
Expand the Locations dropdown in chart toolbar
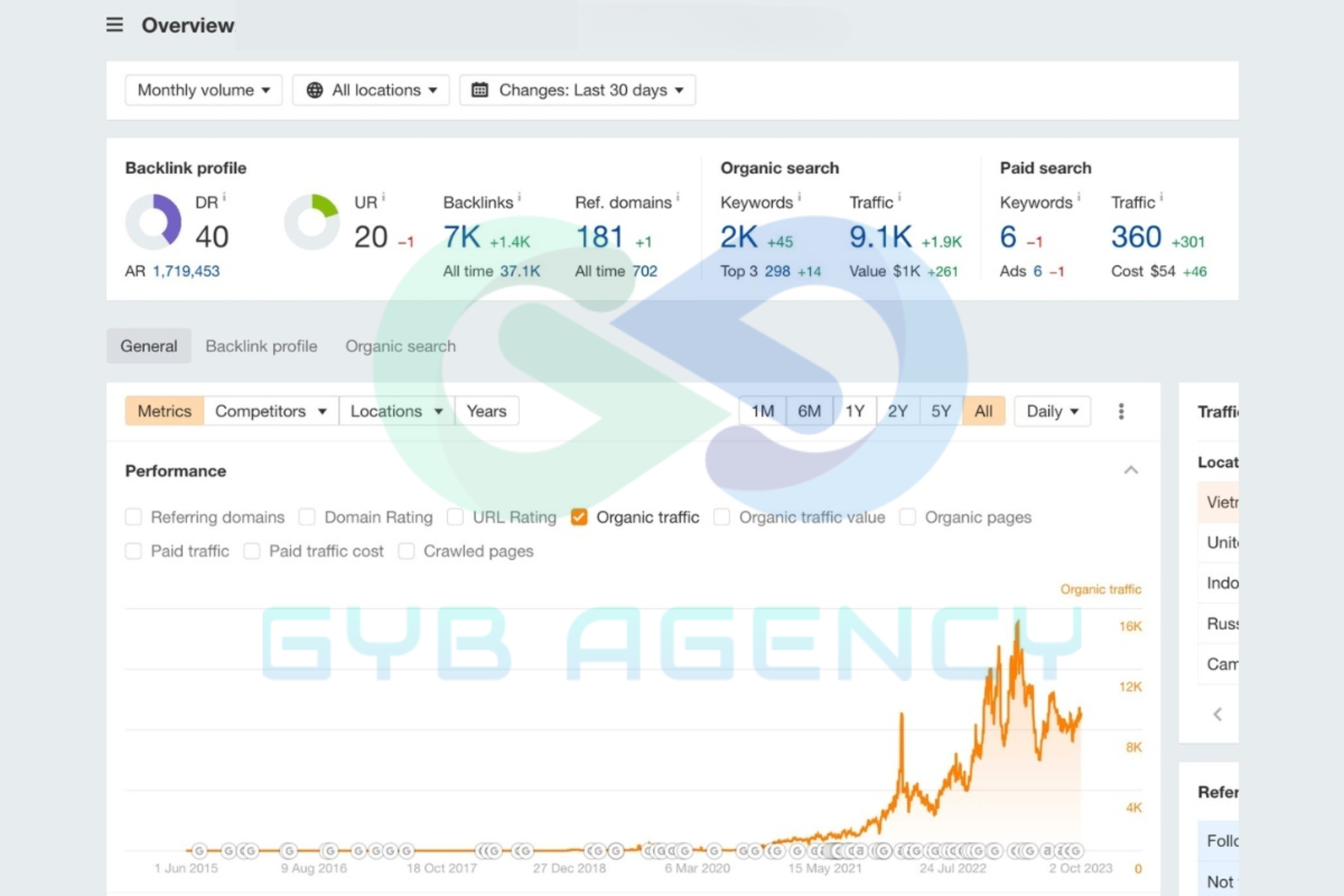(x=397, y=411)
